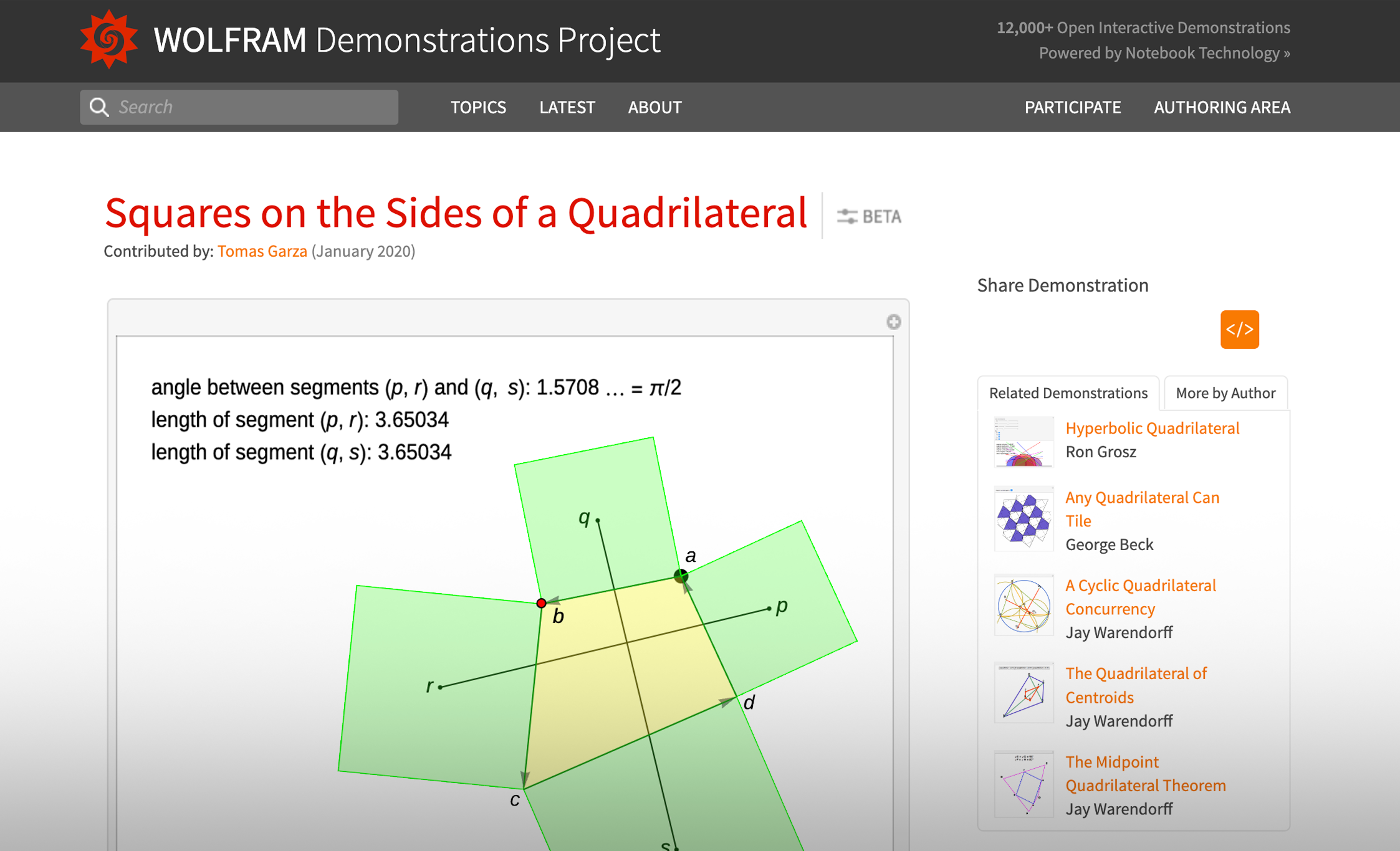Open the LATEST menu item
Image resolution: width=1400 pixels, height=851 pixels.
coord(567,107)
